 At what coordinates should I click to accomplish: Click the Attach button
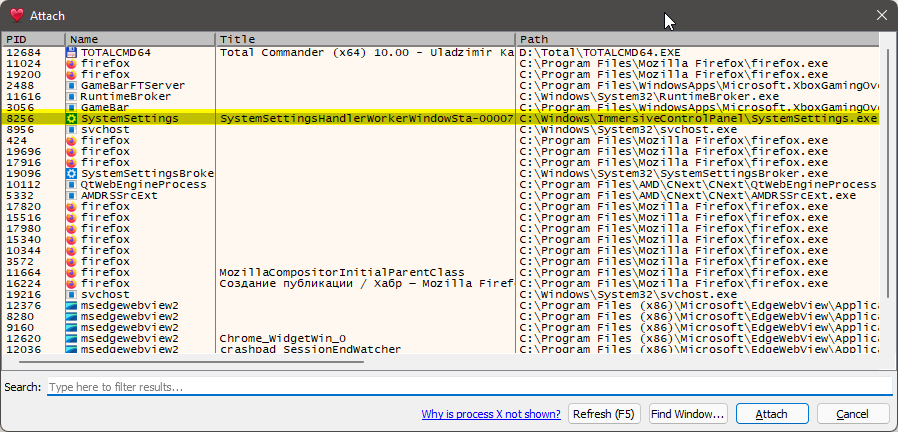coord(772,414)
